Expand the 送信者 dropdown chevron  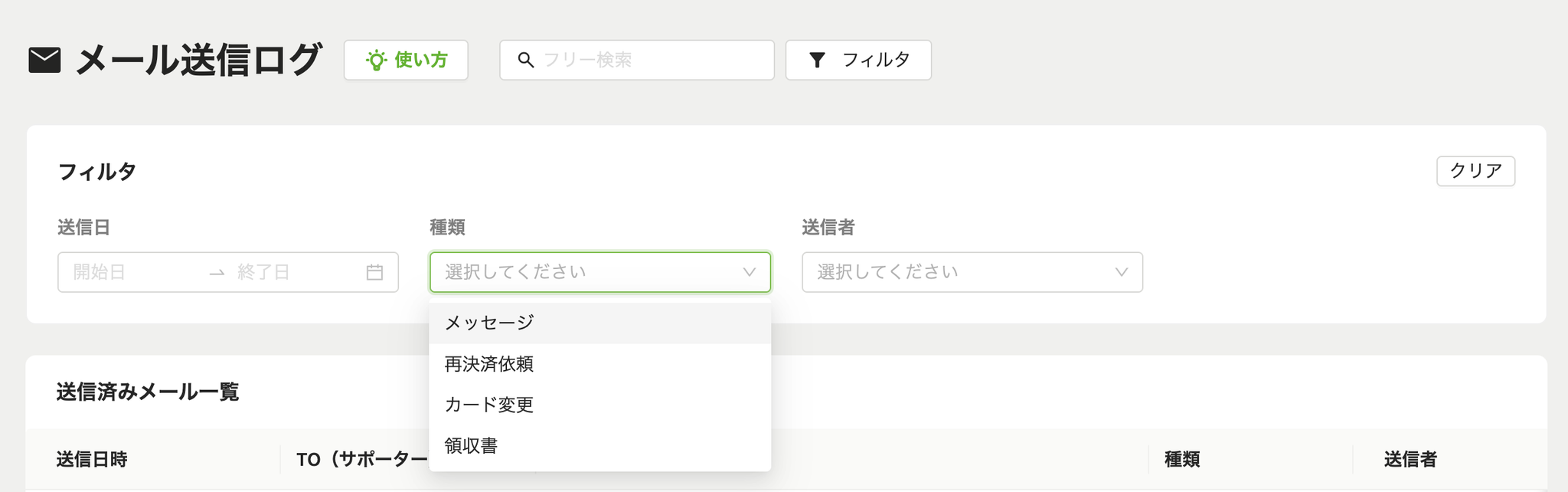tap(1121, 272)
